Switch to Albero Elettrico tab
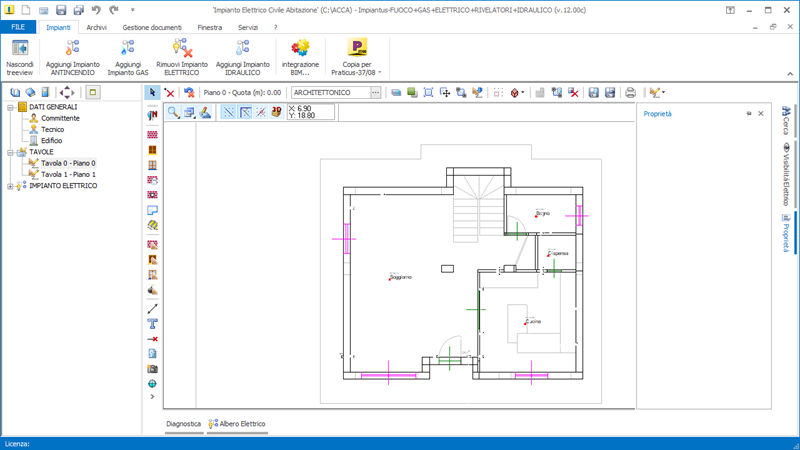 pos(237,424)
